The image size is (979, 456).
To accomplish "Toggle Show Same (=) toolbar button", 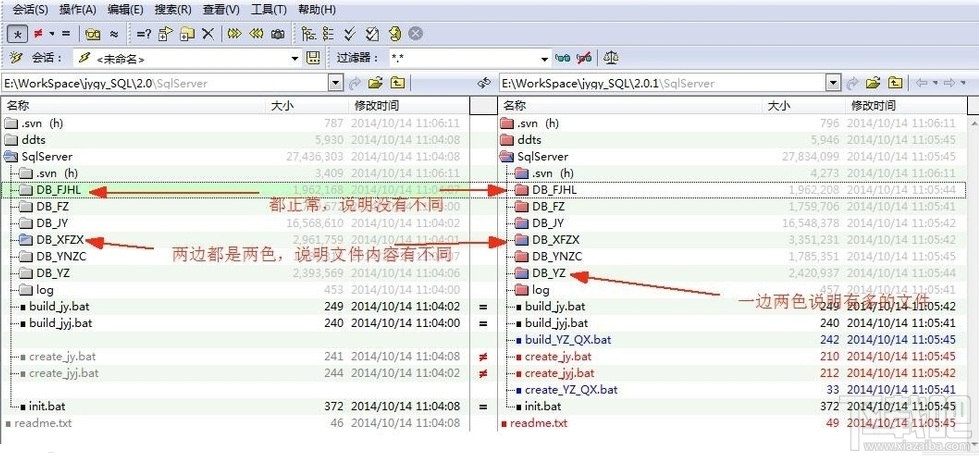I will point(66,34).
